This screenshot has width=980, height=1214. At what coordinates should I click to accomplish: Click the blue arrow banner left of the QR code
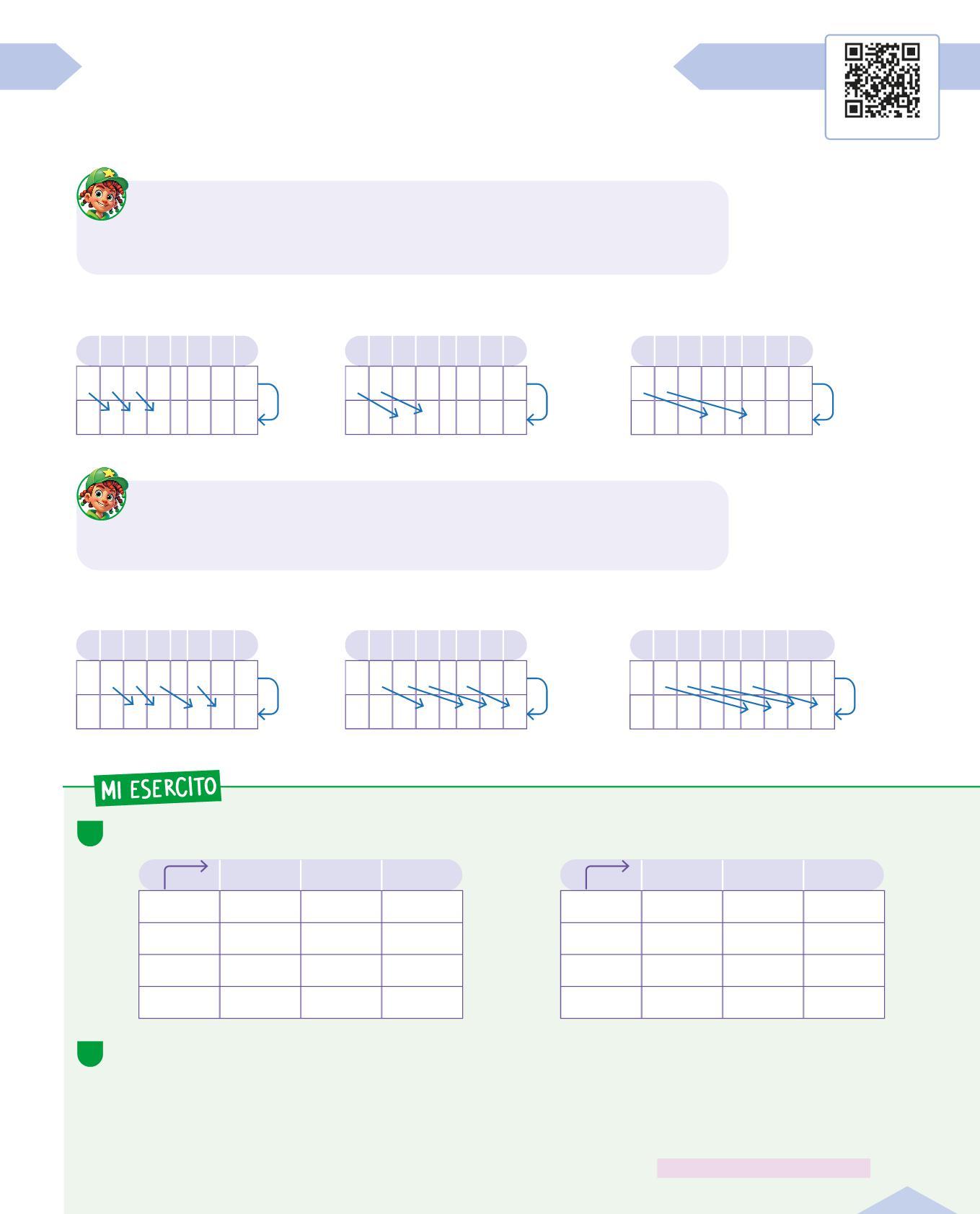point(750,66)
